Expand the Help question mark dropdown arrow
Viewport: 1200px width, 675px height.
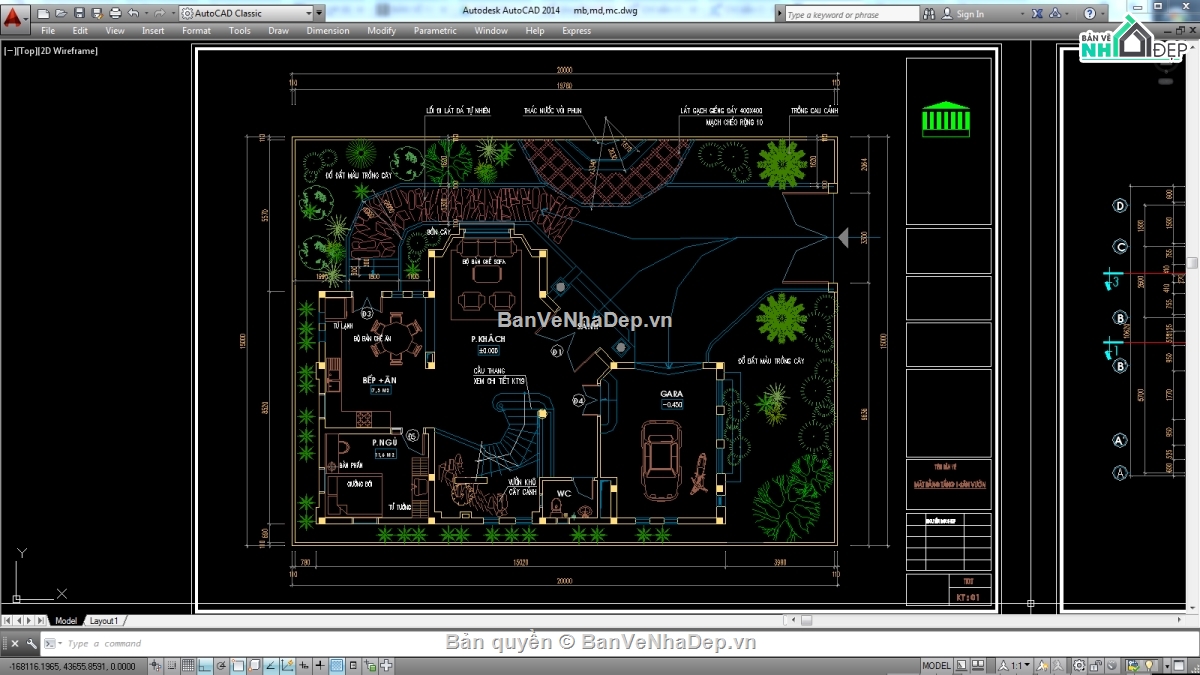(x=1103, y=14)
